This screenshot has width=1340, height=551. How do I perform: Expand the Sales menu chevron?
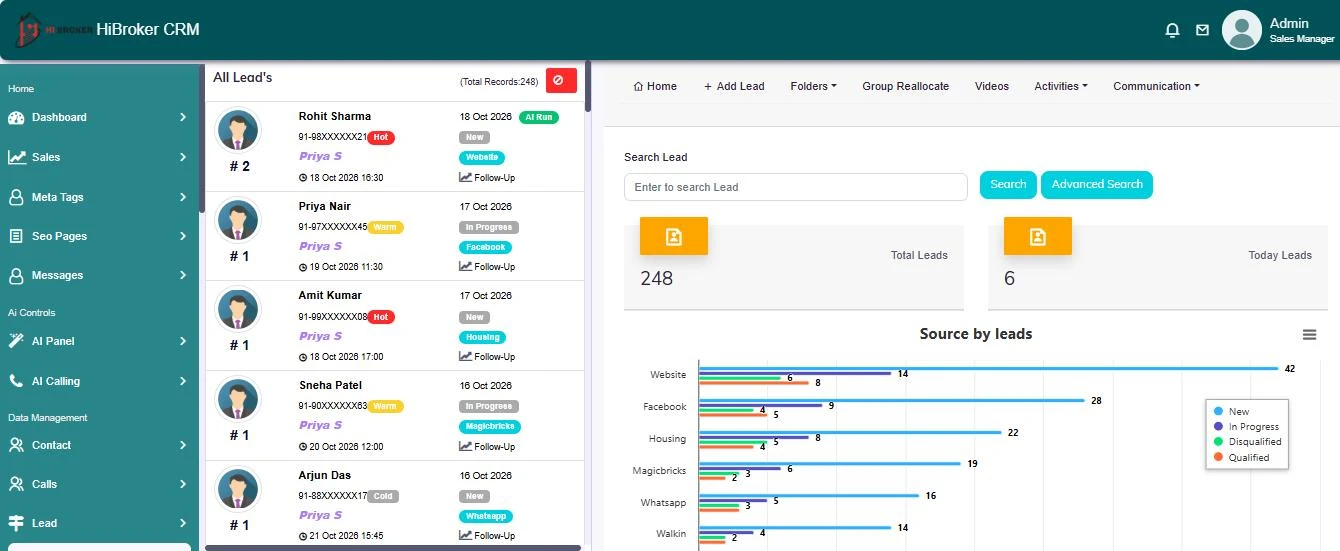pyautogui.click(x=183, y=157)
